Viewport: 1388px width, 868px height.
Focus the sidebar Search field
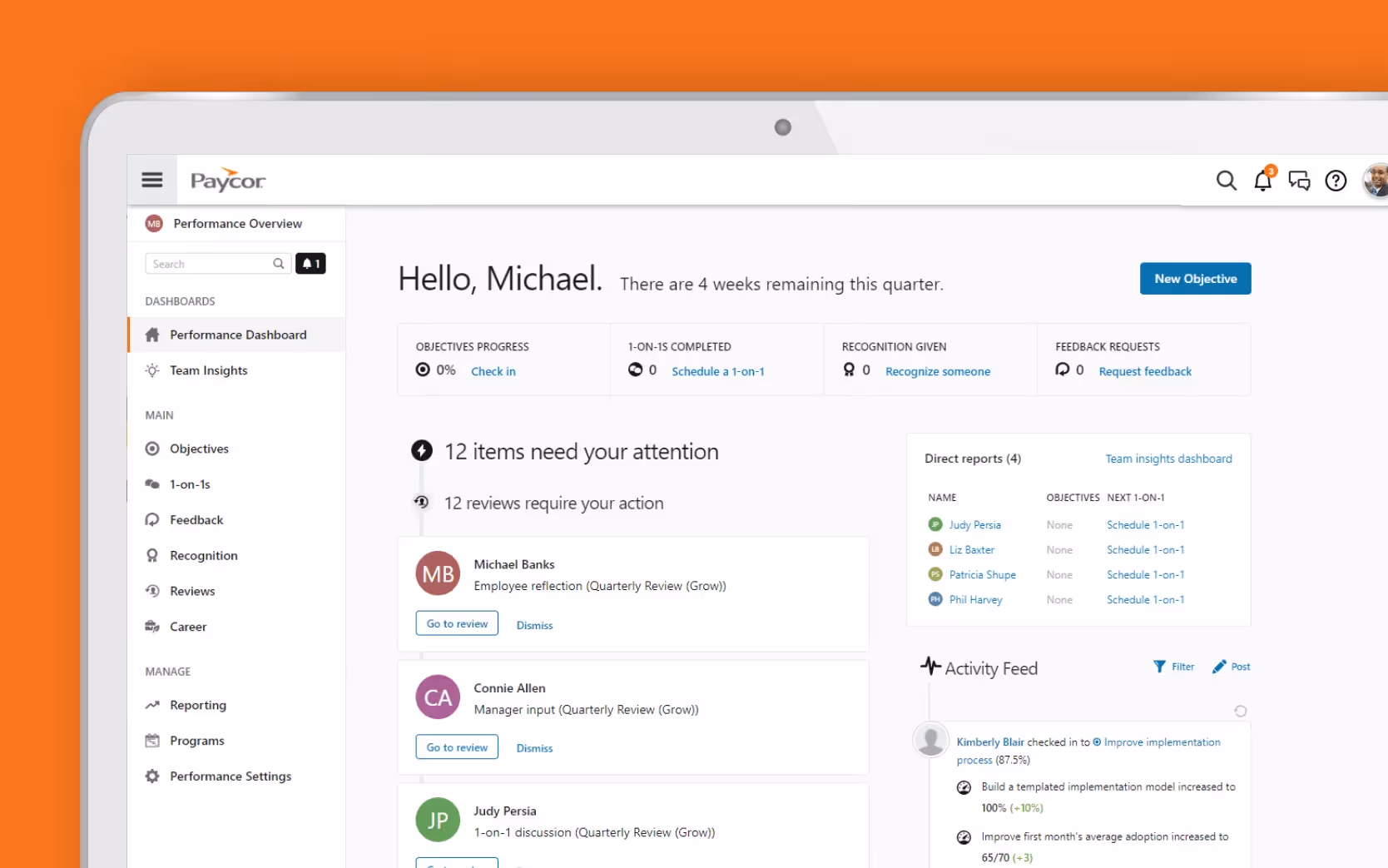[218, 264]
